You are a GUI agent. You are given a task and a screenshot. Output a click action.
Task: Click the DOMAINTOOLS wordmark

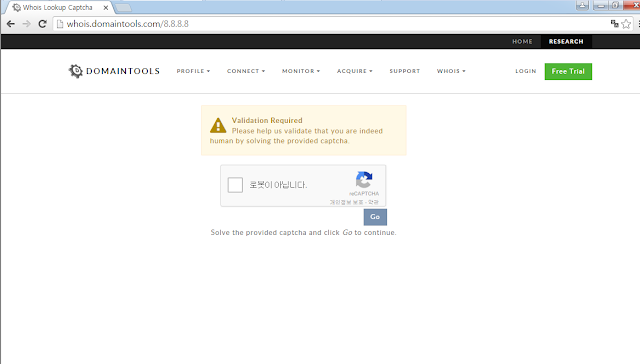click(x=123, y=71)
